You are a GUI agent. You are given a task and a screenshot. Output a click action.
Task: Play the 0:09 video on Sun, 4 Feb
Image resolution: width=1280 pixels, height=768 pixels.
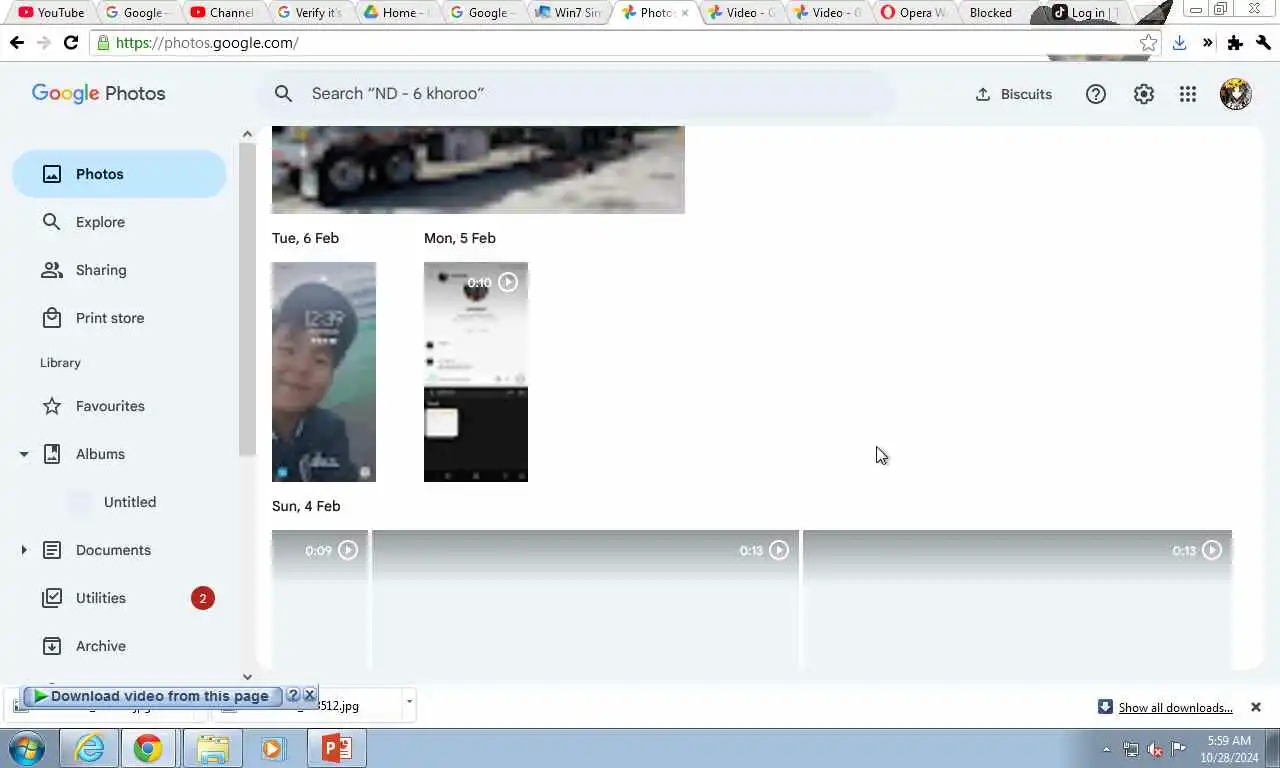[x=347, y=550]
